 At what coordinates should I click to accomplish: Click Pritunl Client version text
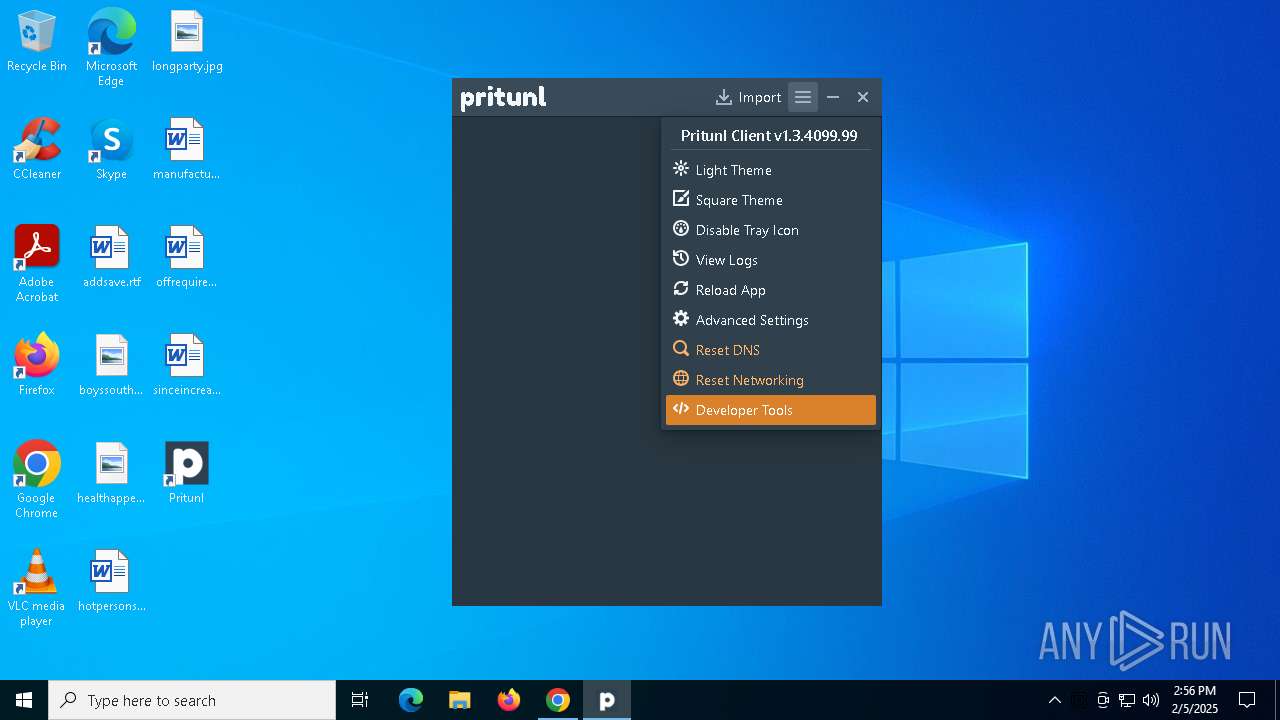coord(769,136)
